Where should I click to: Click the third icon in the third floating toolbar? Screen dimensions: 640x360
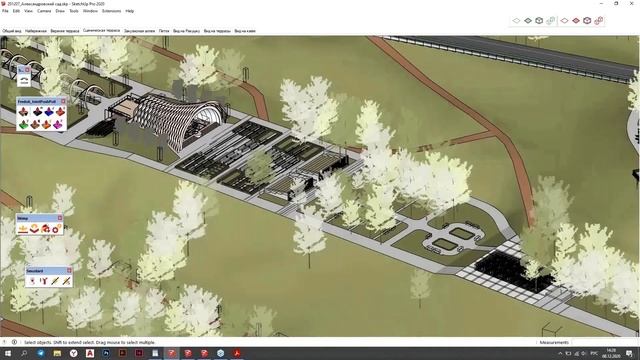pos(45,229)
